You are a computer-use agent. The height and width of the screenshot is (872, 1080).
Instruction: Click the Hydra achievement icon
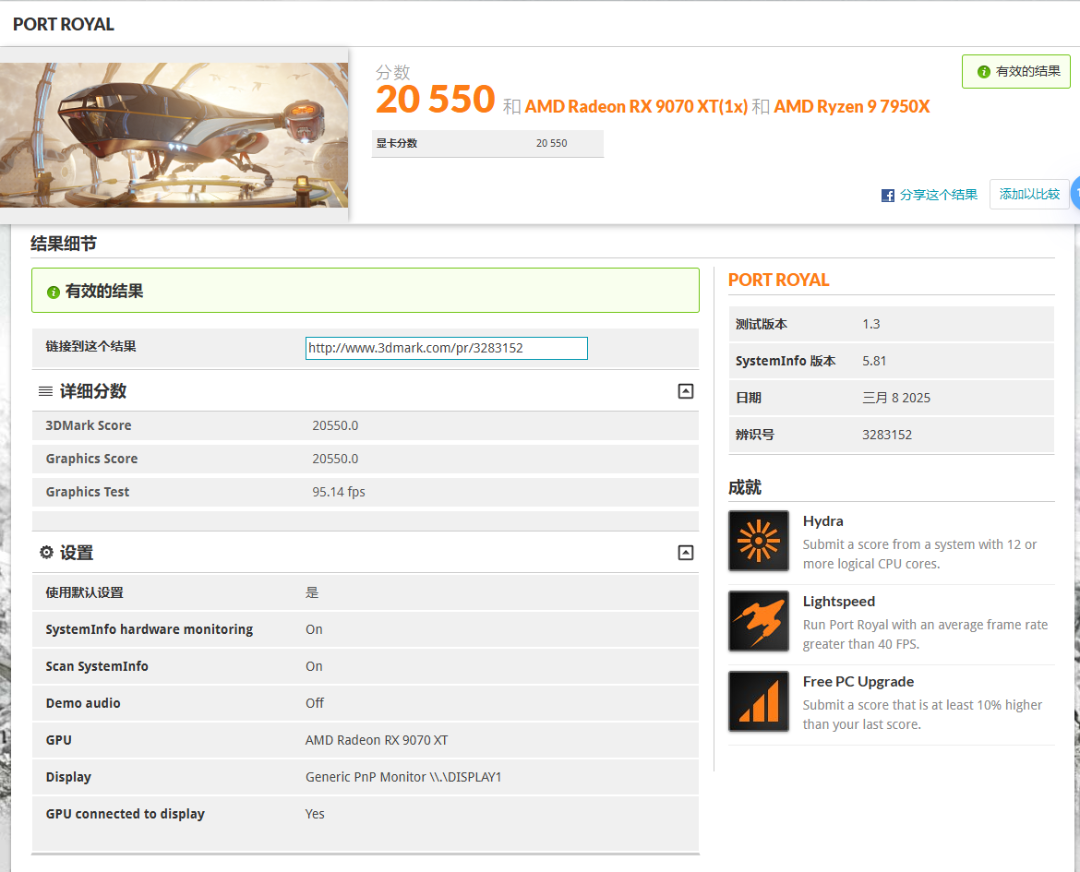coord(758,541)
